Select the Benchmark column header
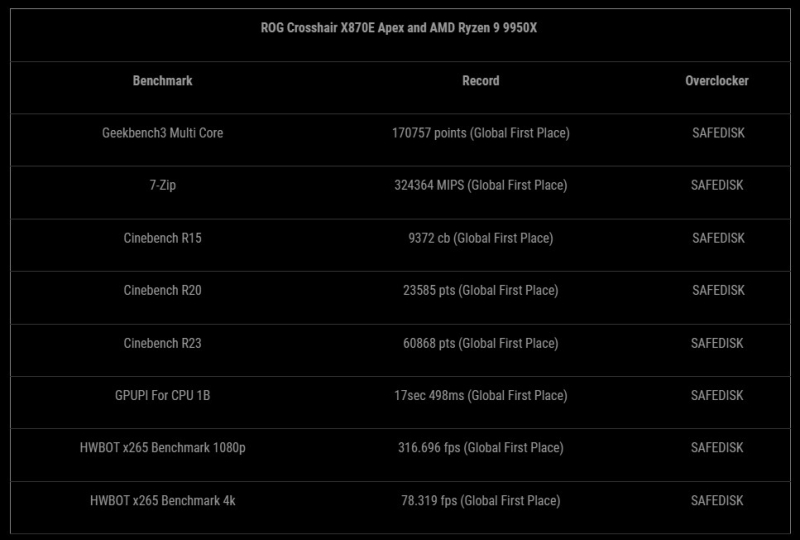Viewport: 800px width, 540px height. click(x=162, y=81)
